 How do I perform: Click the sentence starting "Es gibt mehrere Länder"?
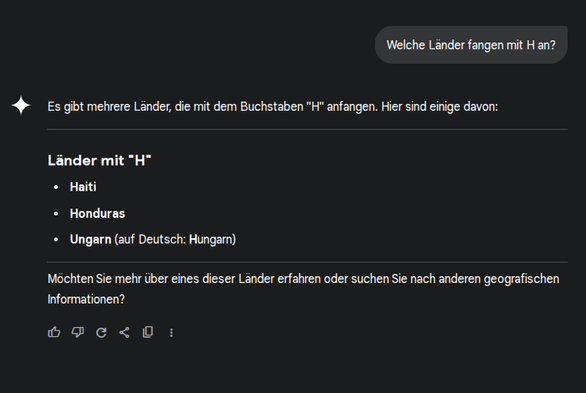pos(272,107)
